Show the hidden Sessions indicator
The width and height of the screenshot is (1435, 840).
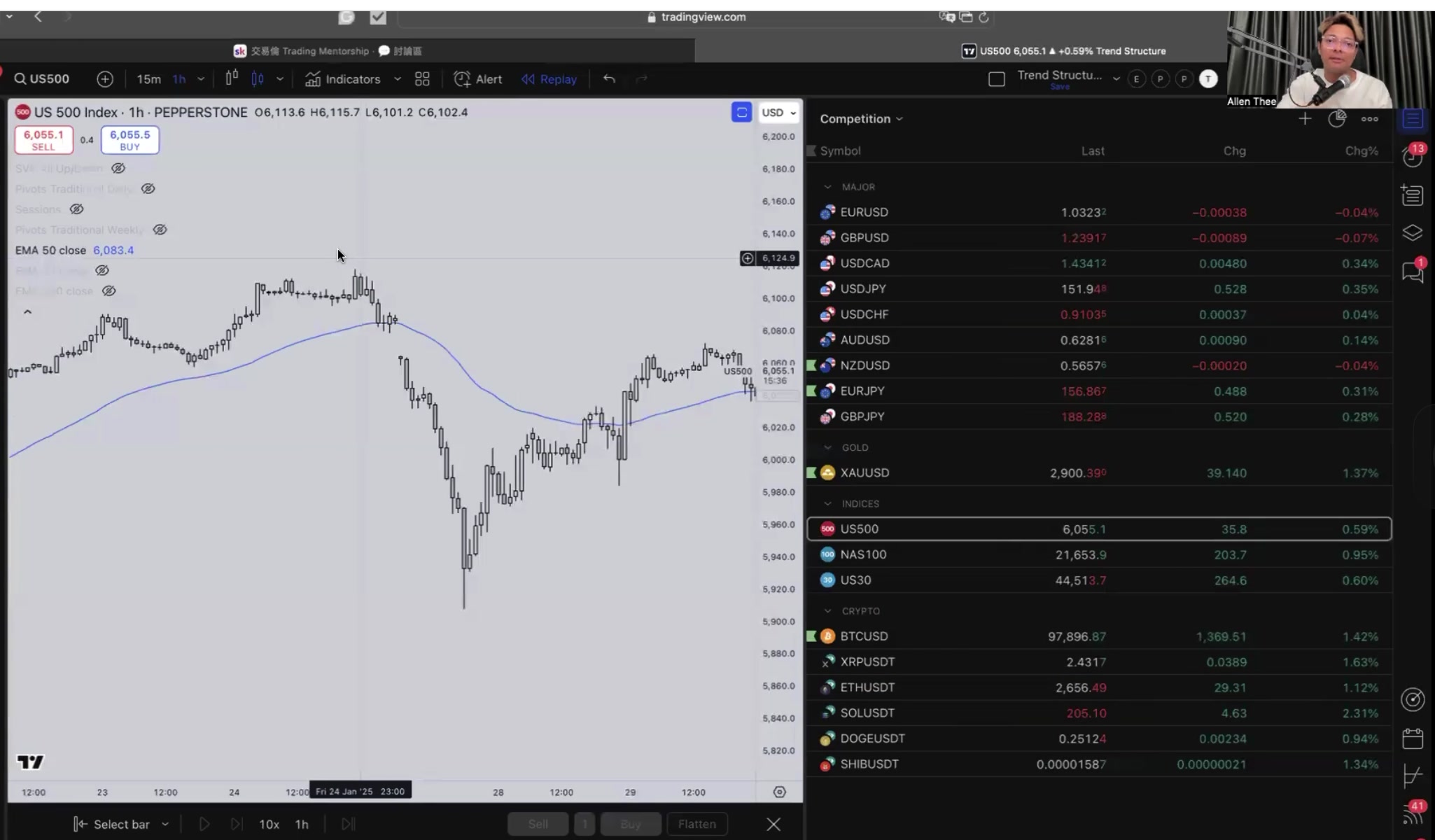click(76, 209)
